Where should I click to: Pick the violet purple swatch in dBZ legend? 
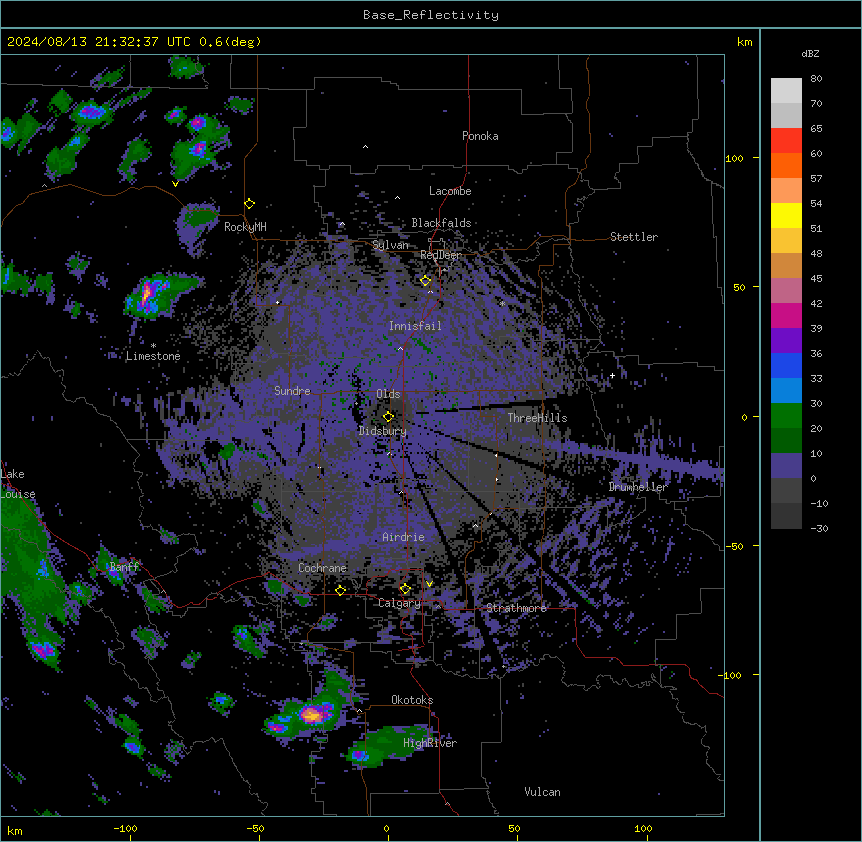(x=786, y=340)
